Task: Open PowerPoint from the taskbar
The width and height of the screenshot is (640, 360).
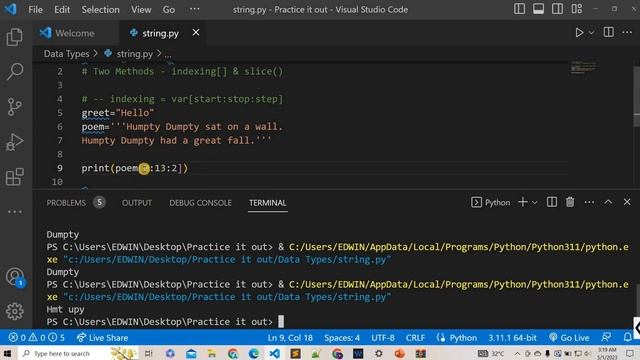Action: point(400,353)
